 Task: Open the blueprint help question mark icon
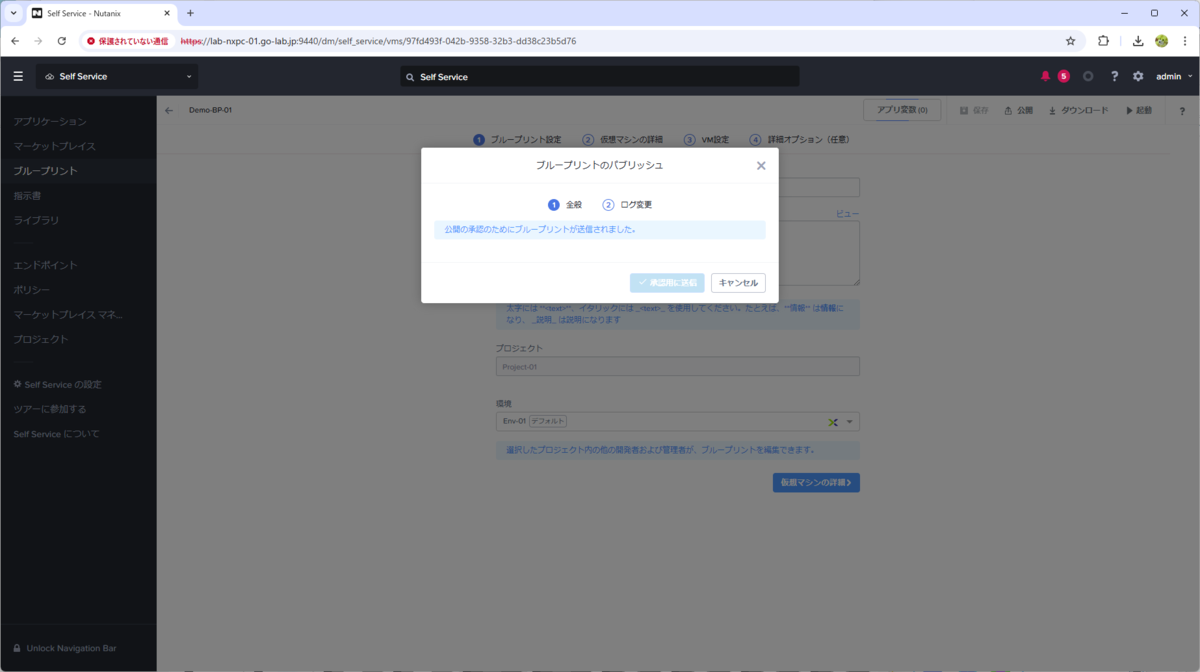pos(1182,111)
